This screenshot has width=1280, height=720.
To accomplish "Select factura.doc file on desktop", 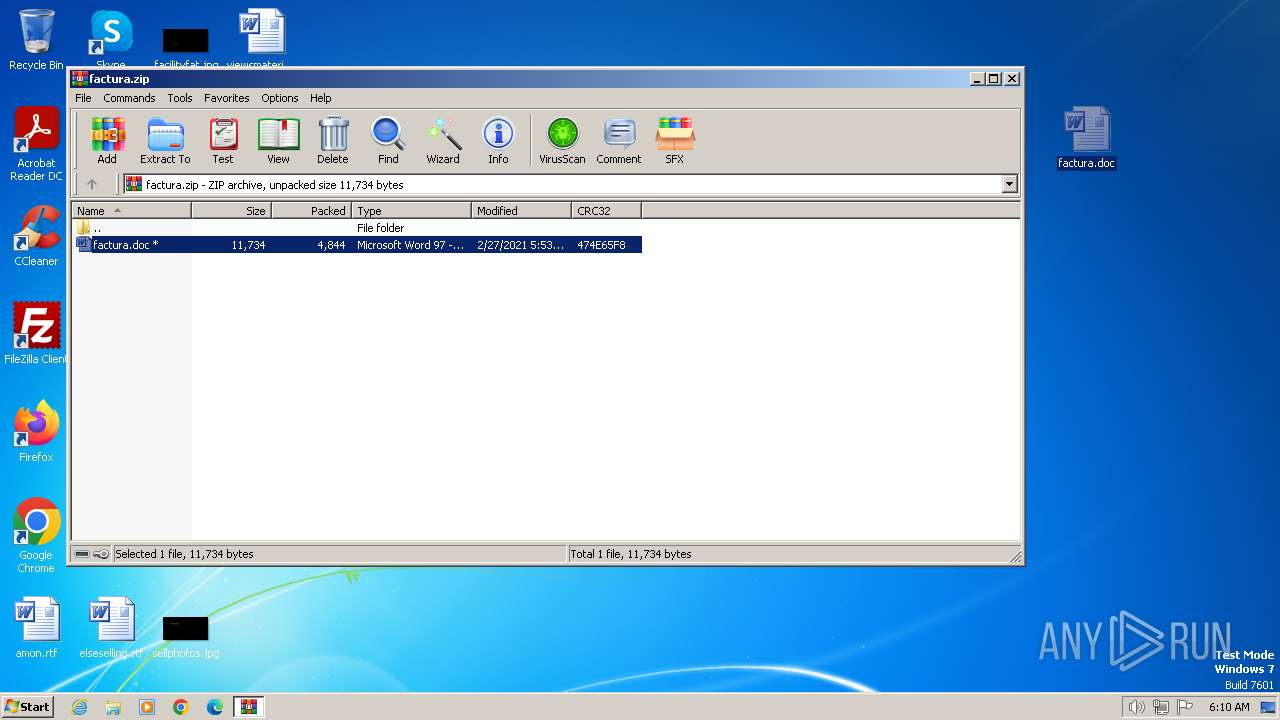I will pos(1087,138).
